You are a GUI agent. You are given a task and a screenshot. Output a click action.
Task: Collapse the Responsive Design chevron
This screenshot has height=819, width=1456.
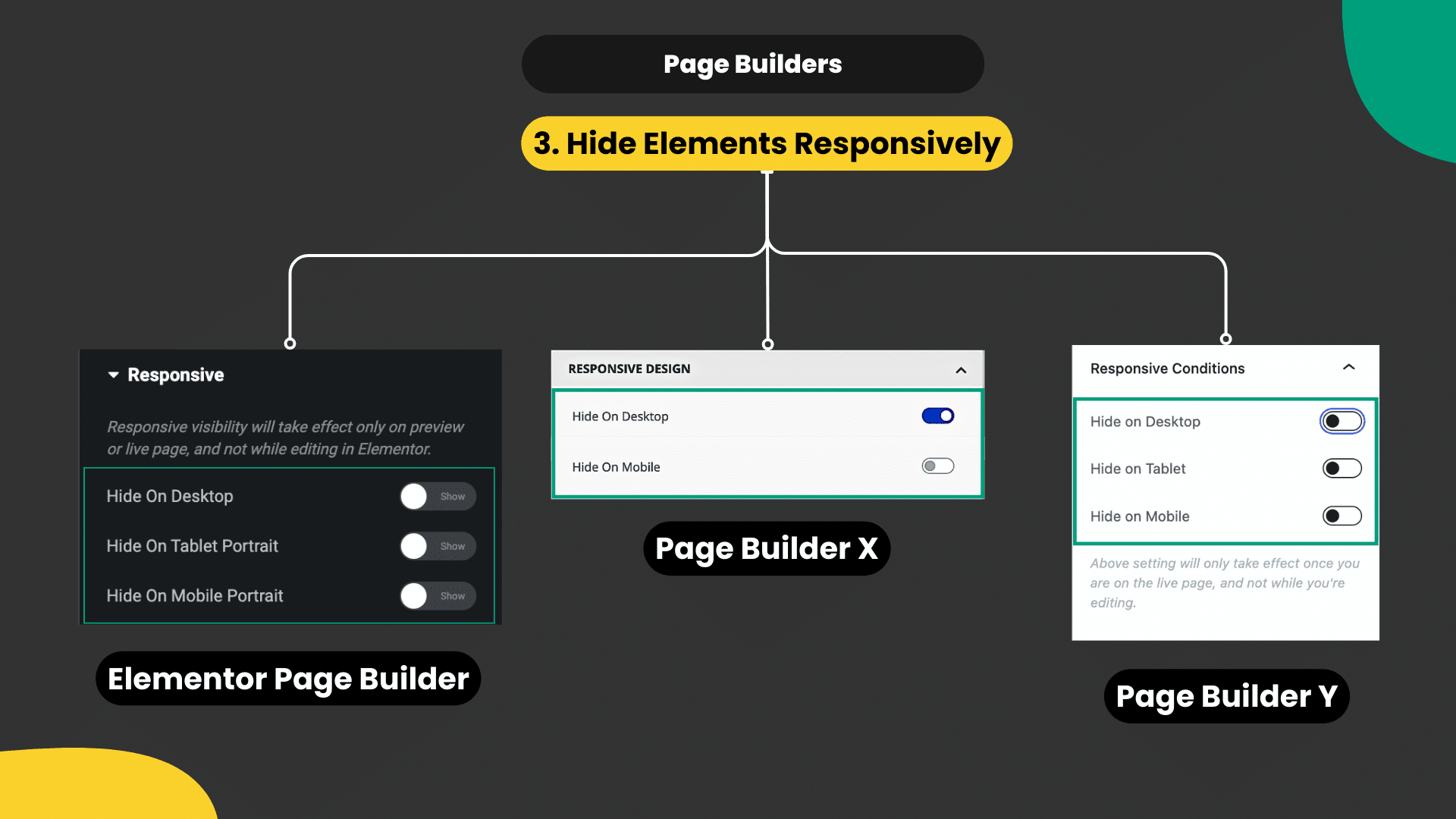point(961,370)
